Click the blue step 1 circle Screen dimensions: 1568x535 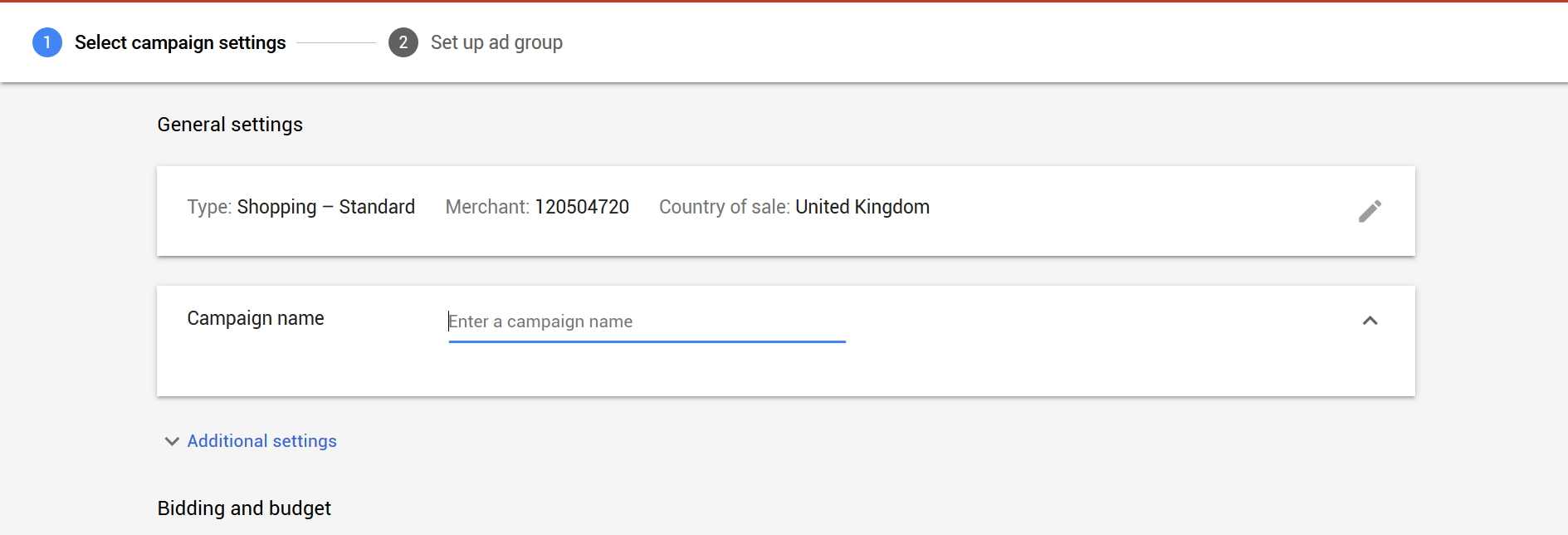[47, 42]
